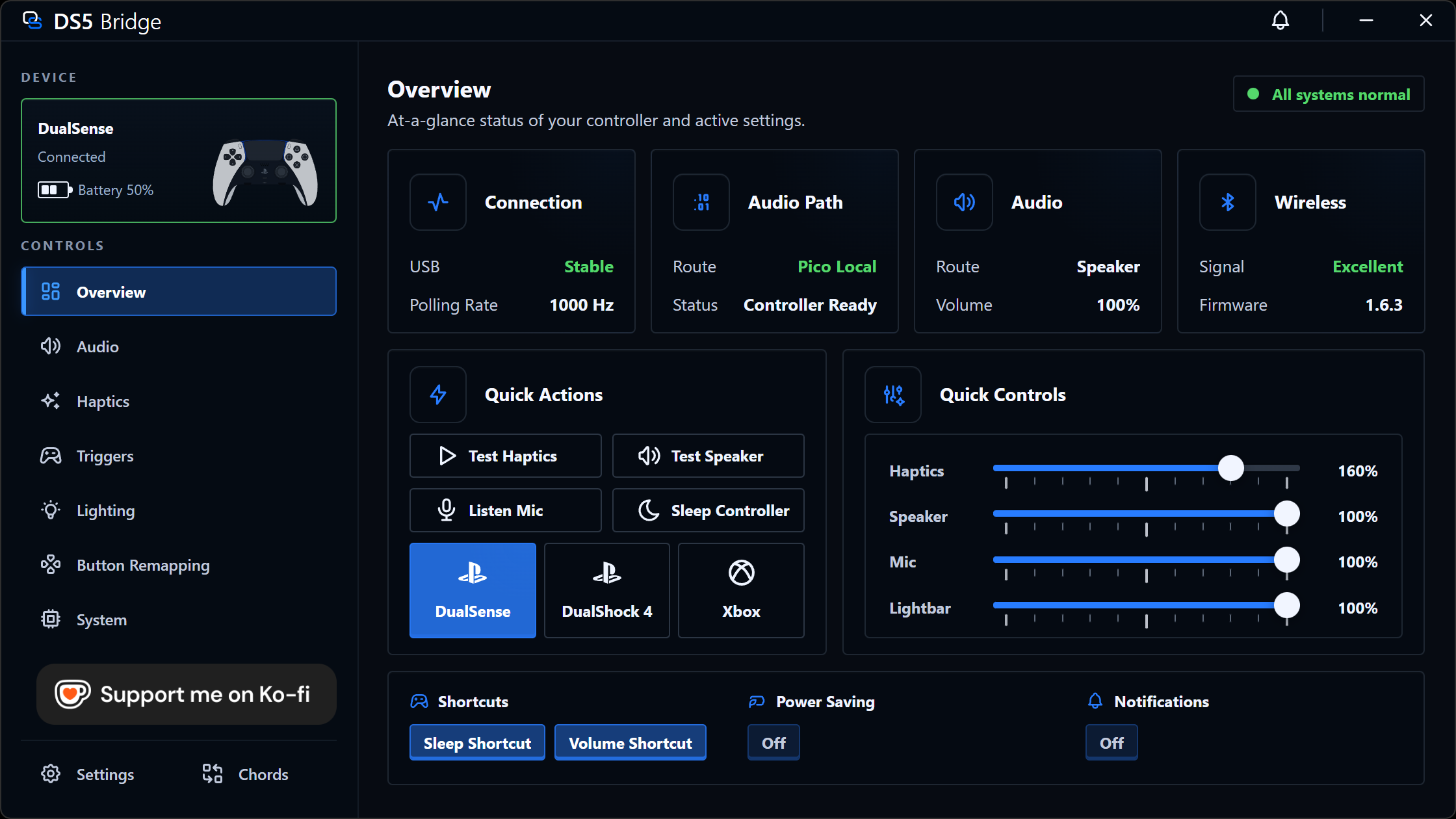Viewport: 1456px width, 819px height.
Task: Select the DualSense device card
Action: click(x=179, y=161)
